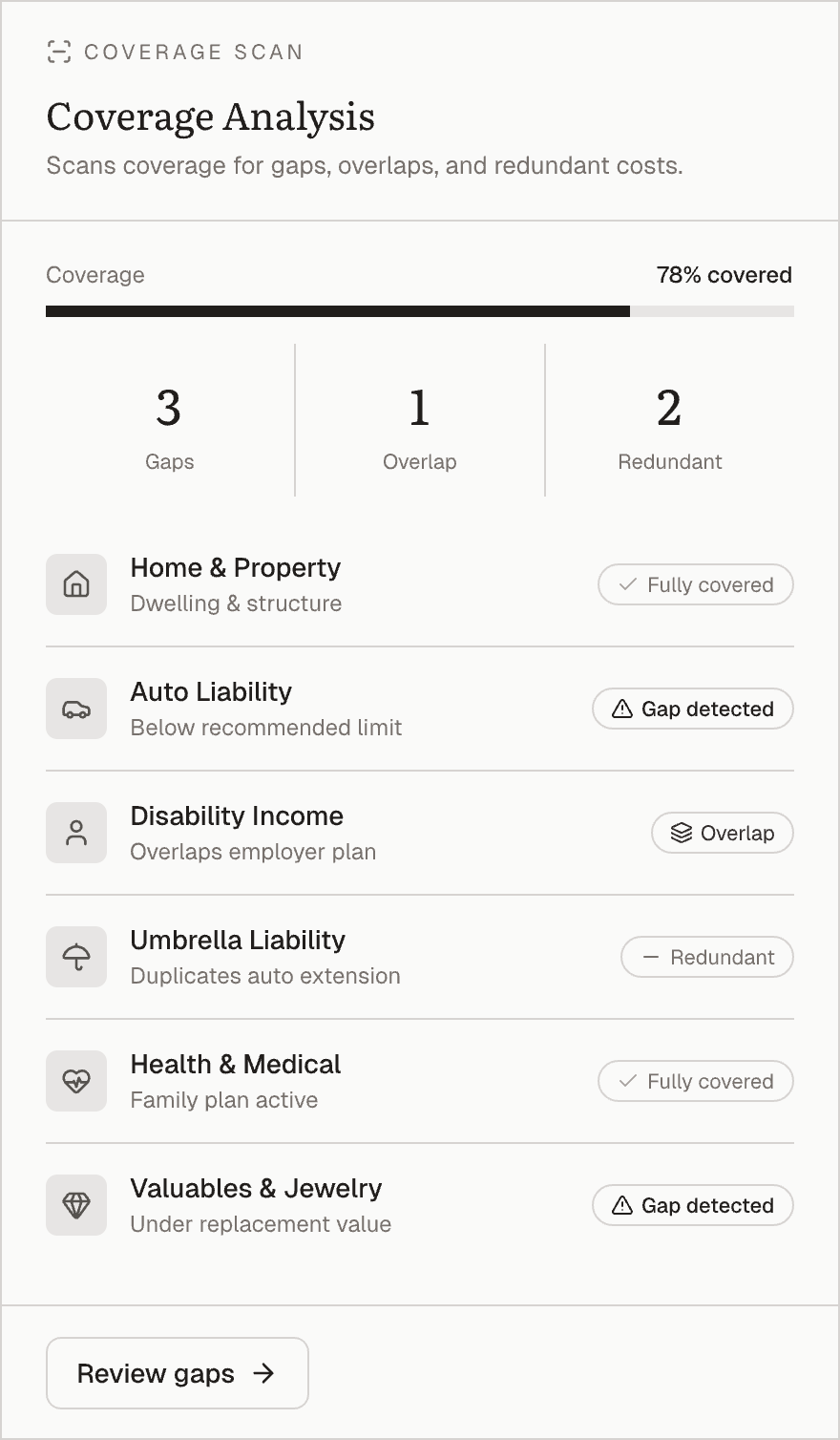840x1440 pixels.
Task: Open the Review gaps button
Action: 178,1373
